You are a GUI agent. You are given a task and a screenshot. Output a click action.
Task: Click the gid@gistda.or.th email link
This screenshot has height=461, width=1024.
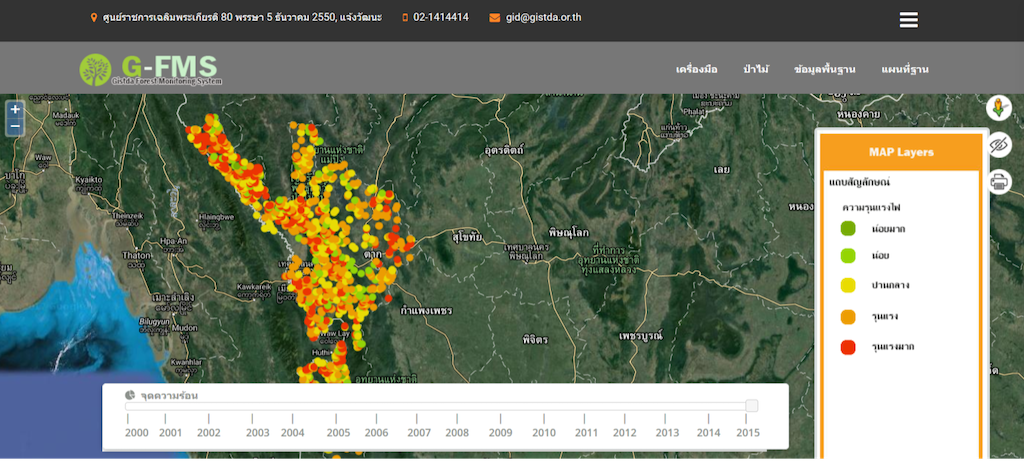tap(545, 18)
